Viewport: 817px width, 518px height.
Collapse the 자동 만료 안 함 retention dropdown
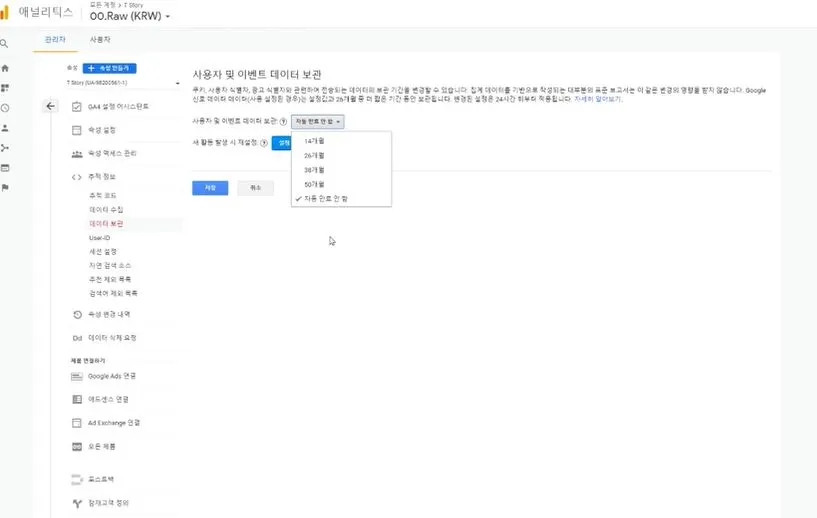coord(318,121)
